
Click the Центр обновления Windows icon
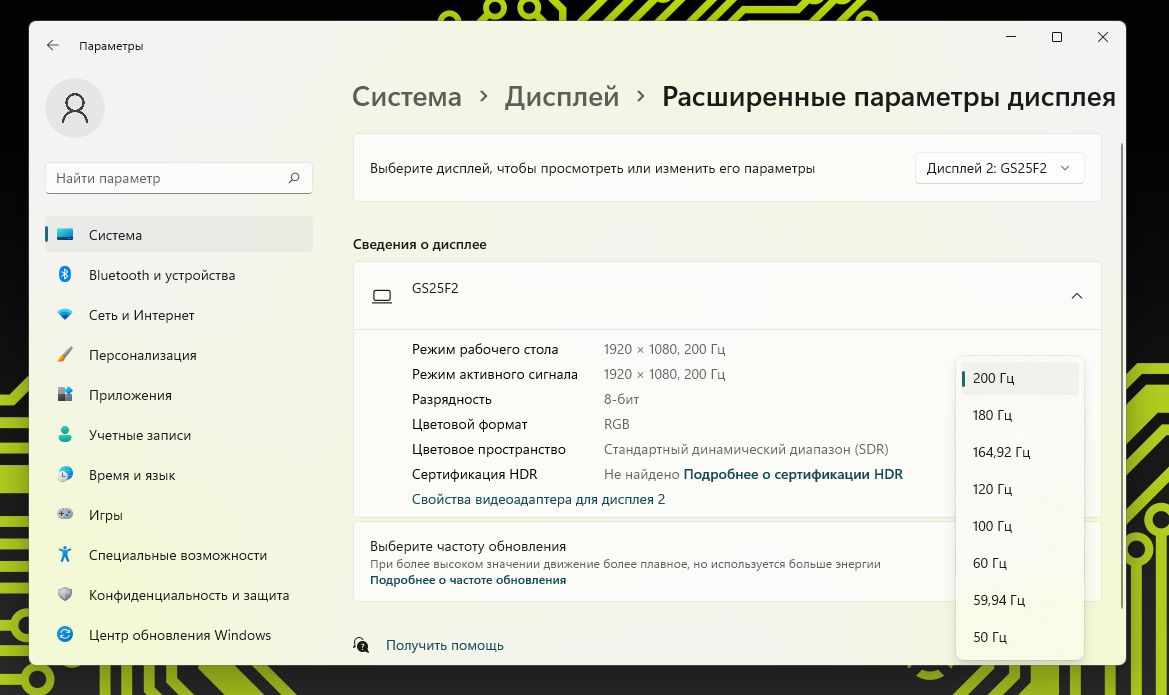(65, 635)
